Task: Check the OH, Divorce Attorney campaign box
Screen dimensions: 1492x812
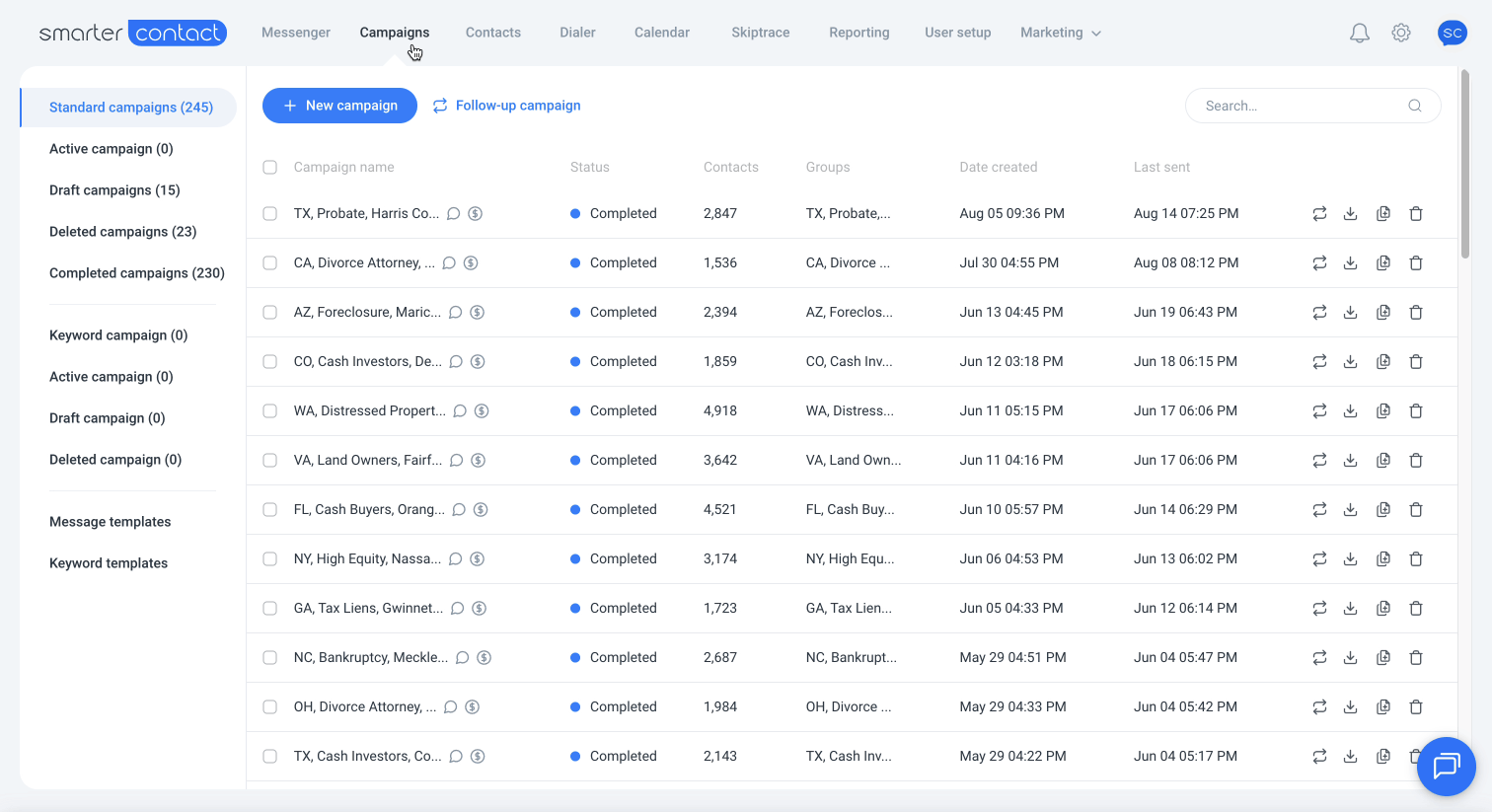Action: (269, 706)
